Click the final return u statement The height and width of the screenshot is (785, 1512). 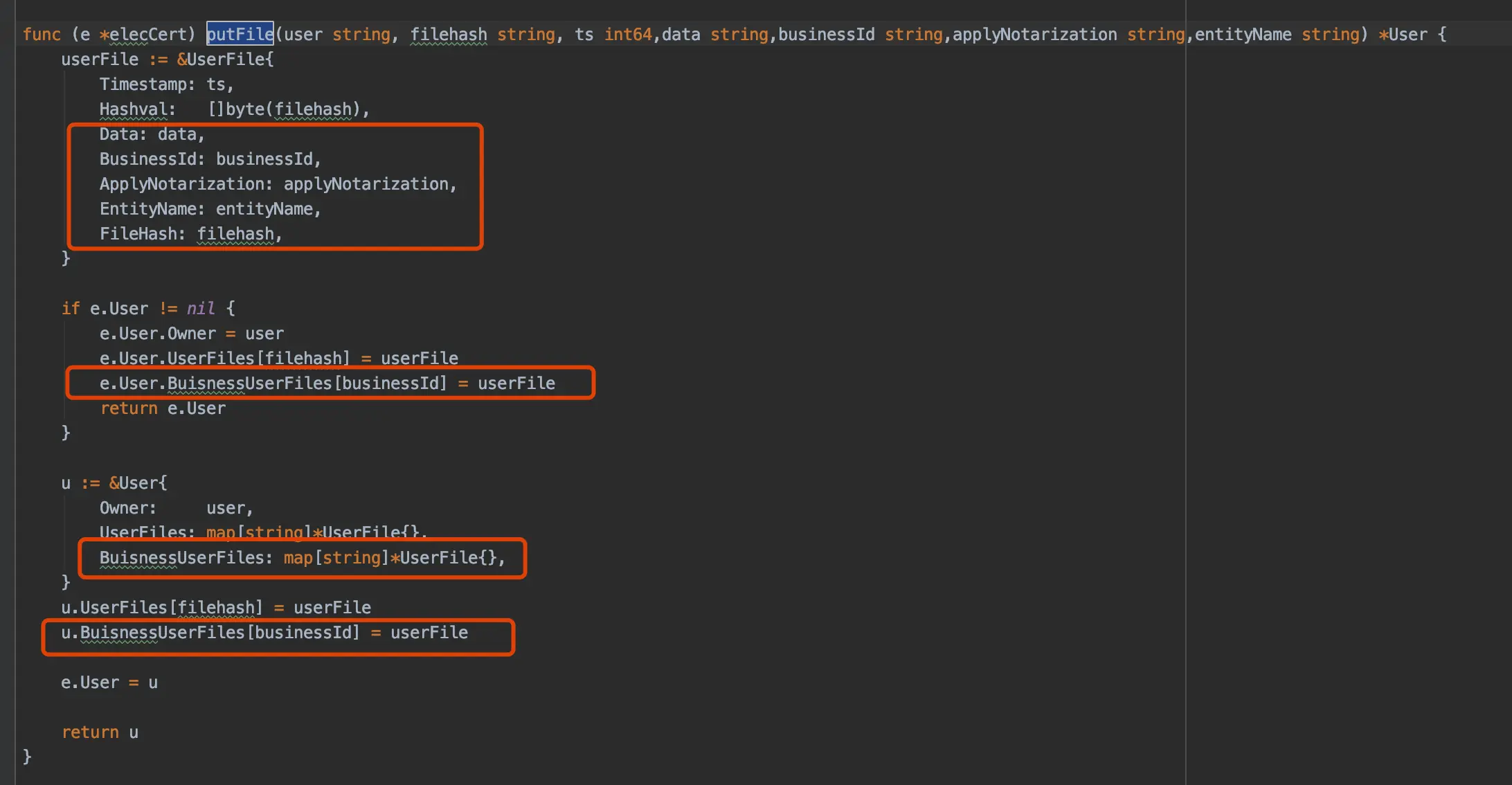(x=100, y=732)
